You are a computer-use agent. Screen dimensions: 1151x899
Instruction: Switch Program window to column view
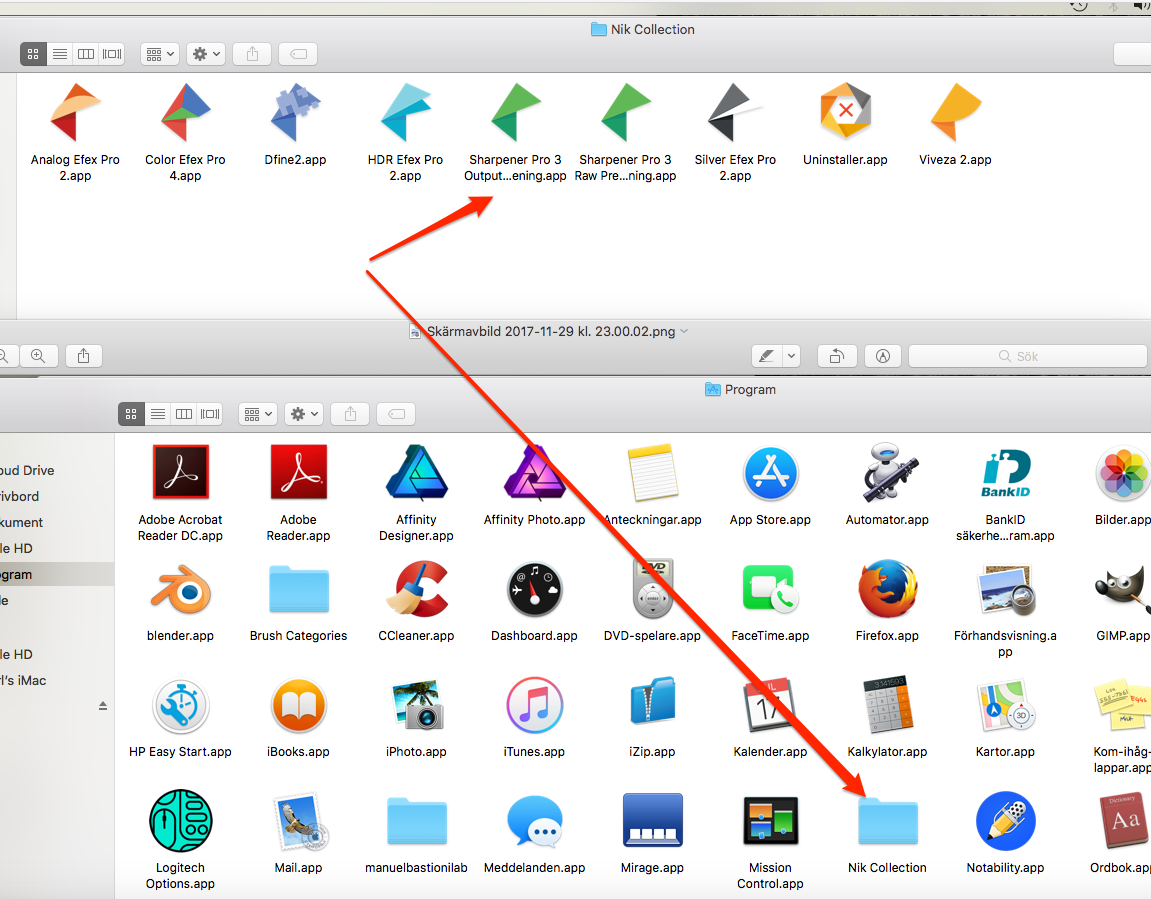click(184, 414)
